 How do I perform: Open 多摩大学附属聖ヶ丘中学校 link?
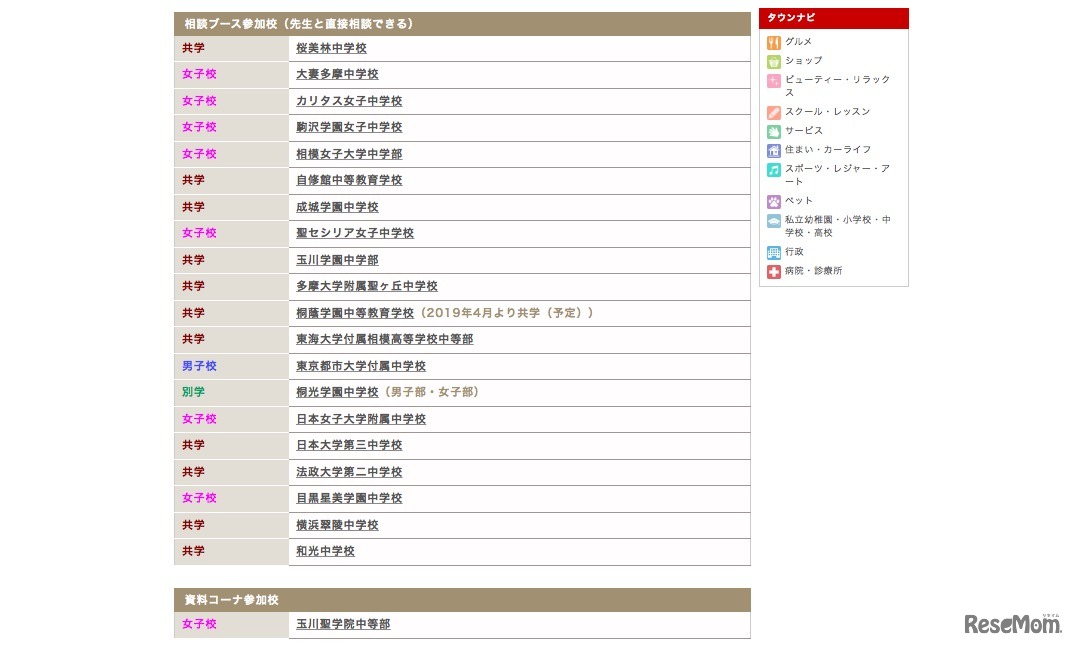[x=367, y=286]
